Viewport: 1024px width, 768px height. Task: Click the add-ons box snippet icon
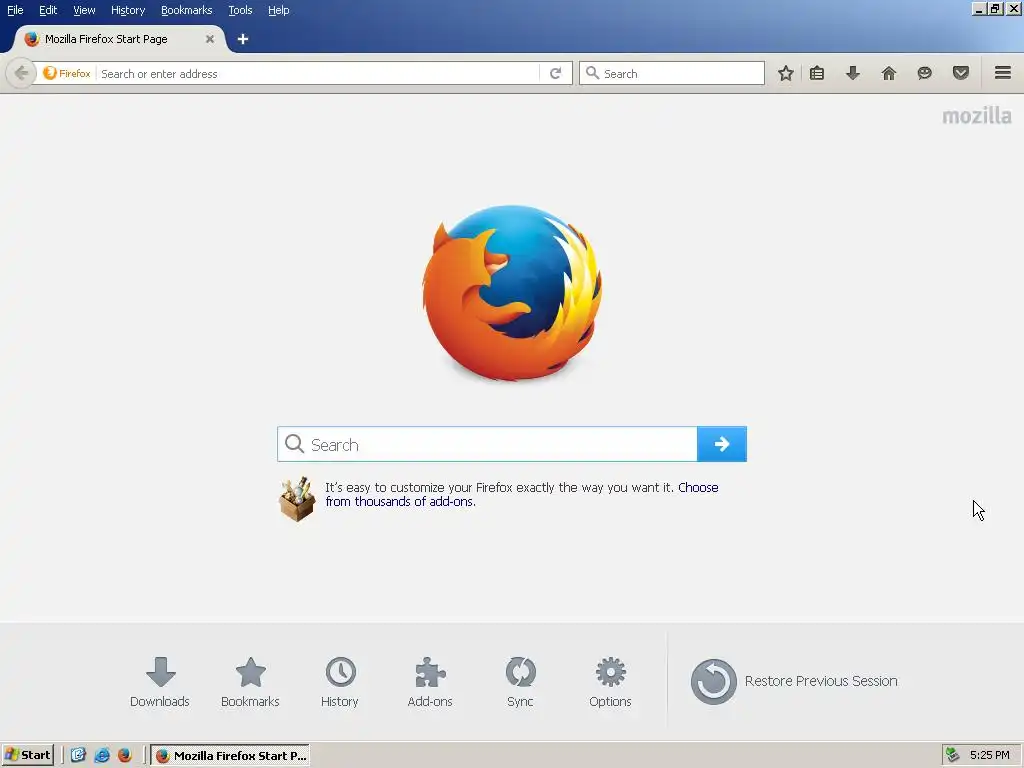tap(297, 499)
